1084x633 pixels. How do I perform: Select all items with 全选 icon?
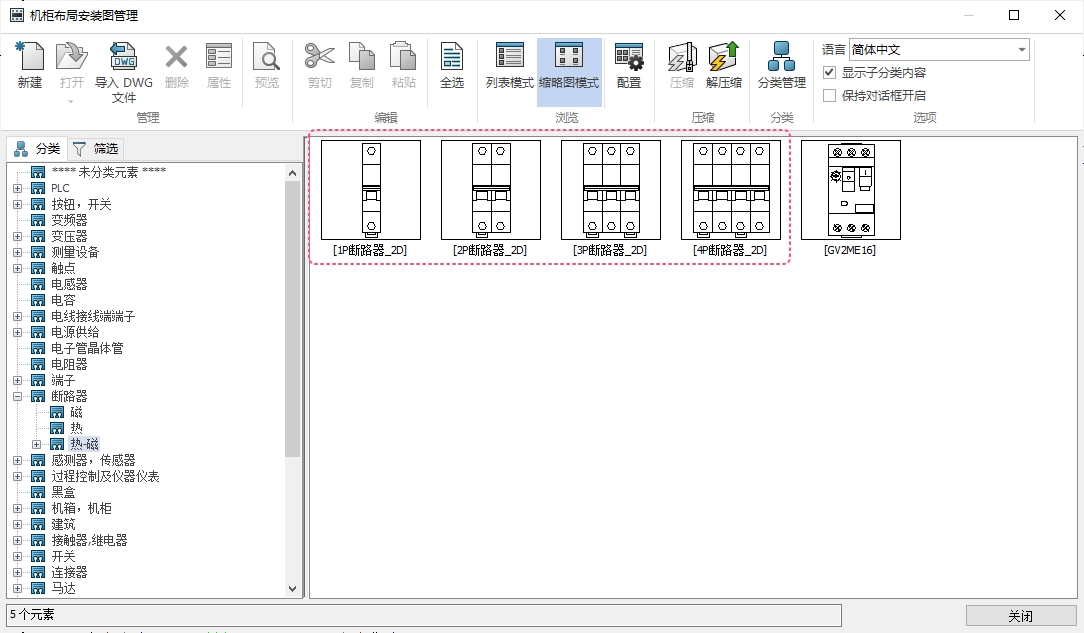coord(452,60)
